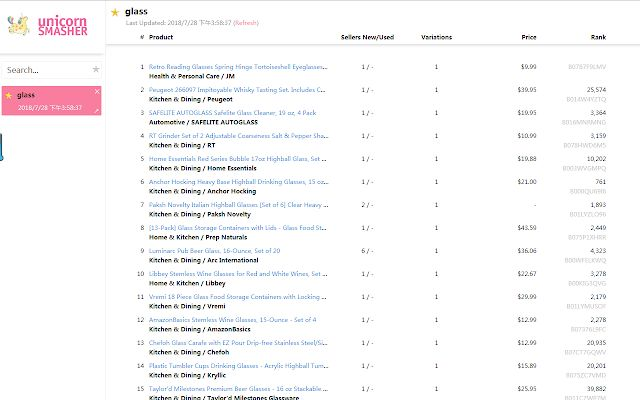This screenshot has height=400, width=640.
Task: Open Anchor Hocking Heavy Base Highball Glasses link
Action: (238, 182)
